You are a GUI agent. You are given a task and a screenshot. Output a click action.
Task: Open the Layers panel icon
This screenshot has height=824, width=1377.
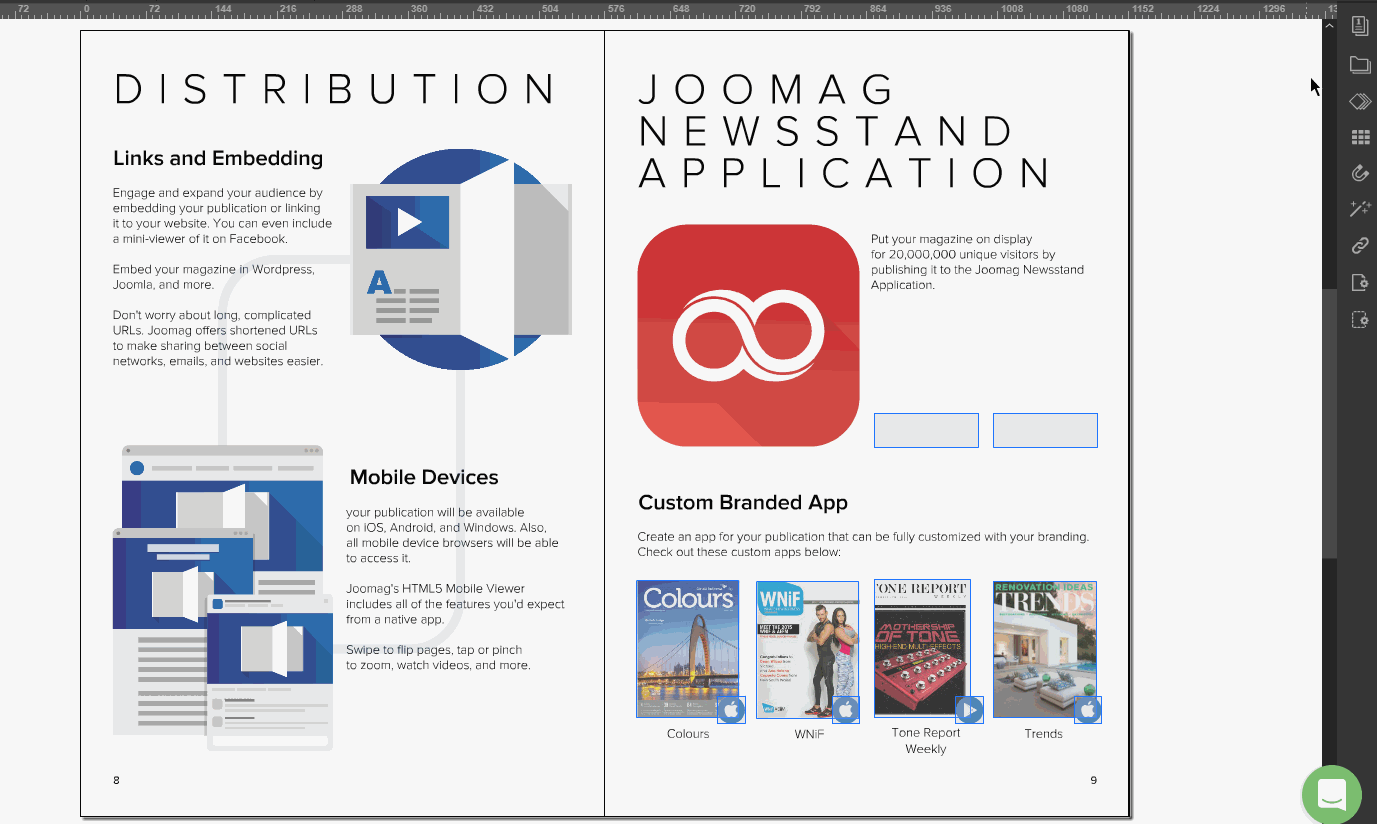(x=1359, y=101)
